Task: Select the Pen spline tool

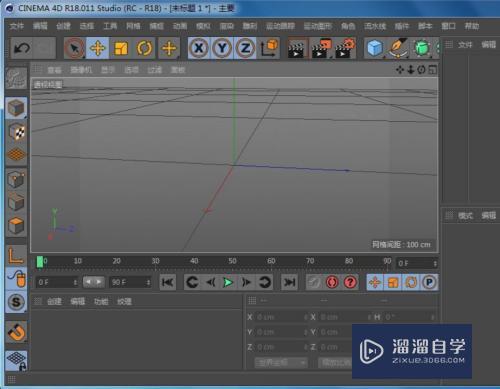Action: pyautogui.click(x=398, y=48)
